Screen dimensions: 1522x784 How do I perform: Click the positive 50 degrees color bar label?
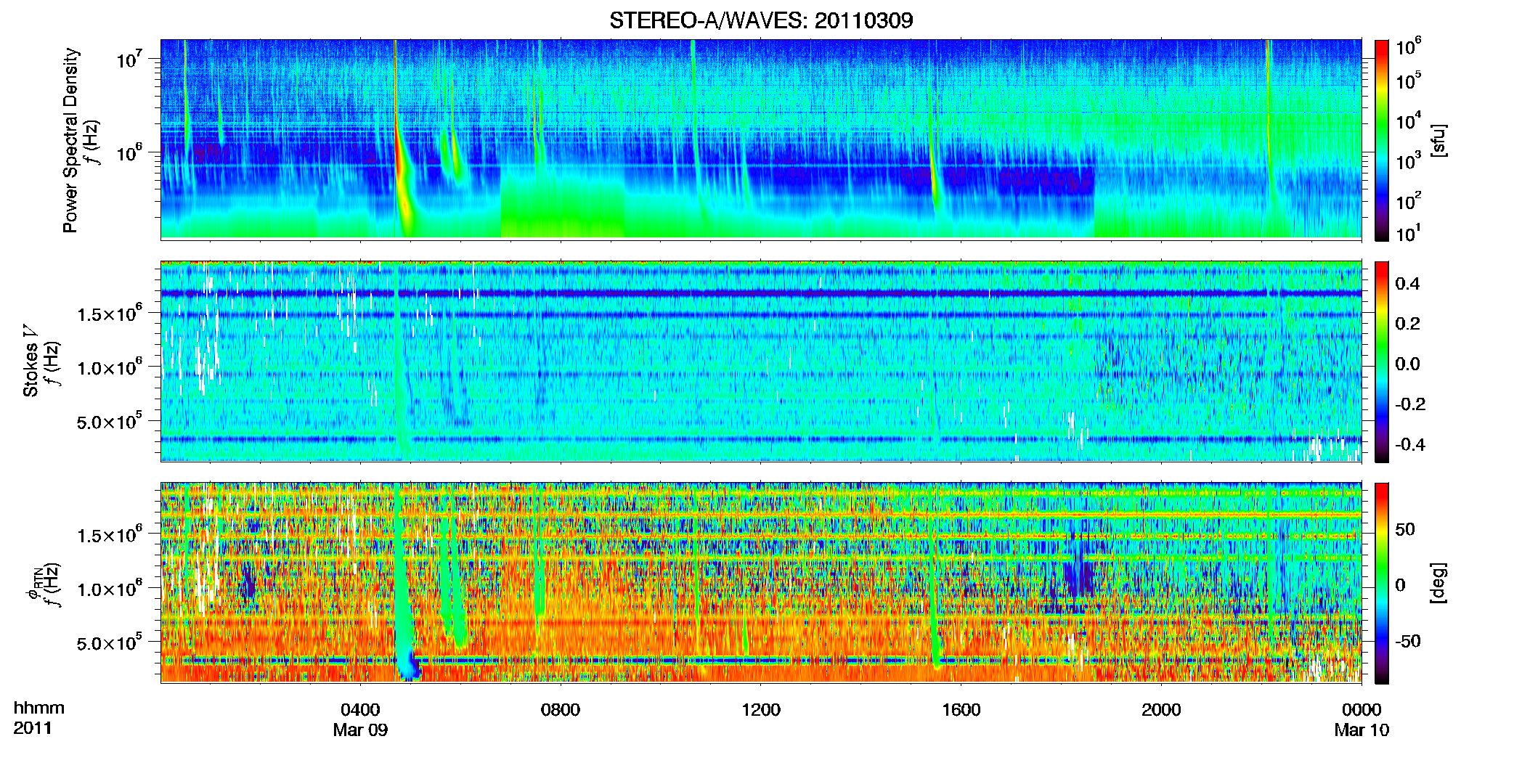1405,528
